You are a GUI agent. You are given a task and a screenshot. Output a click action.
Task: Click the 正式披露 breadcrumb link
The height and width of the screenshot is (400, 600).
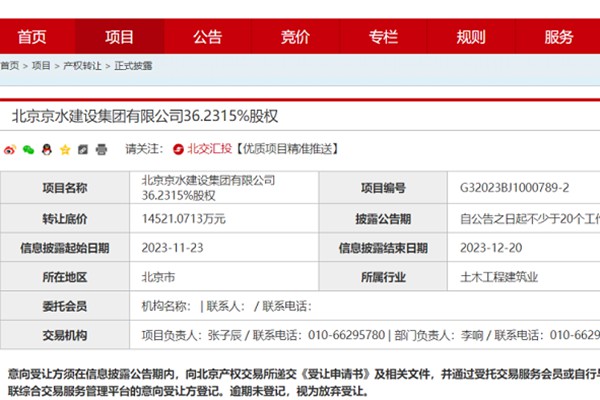(133, 66)
